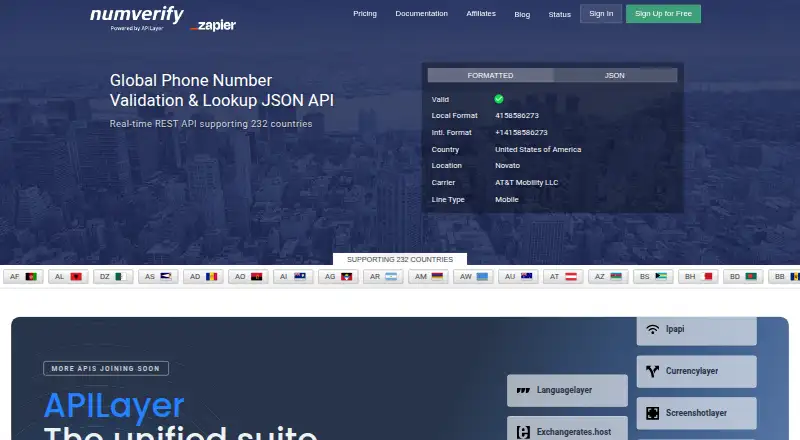This screenshot has height=440, width=800.
Task: Click the local format value 4158586273
Action: (x=517, y=115)
